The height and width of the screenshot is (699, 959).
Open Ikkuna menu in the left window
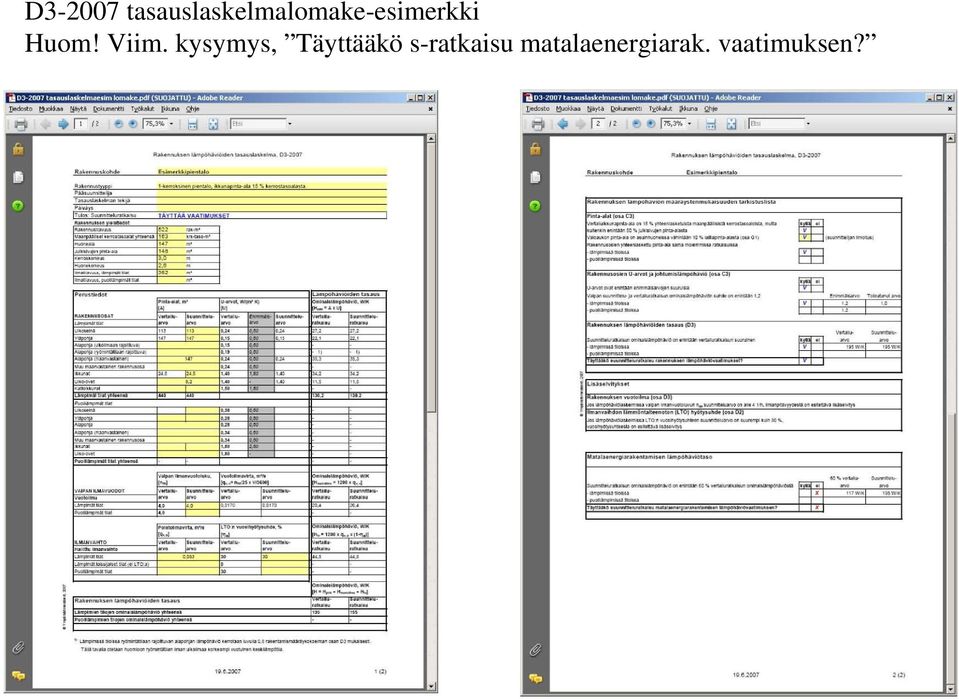tap(170, 109)
